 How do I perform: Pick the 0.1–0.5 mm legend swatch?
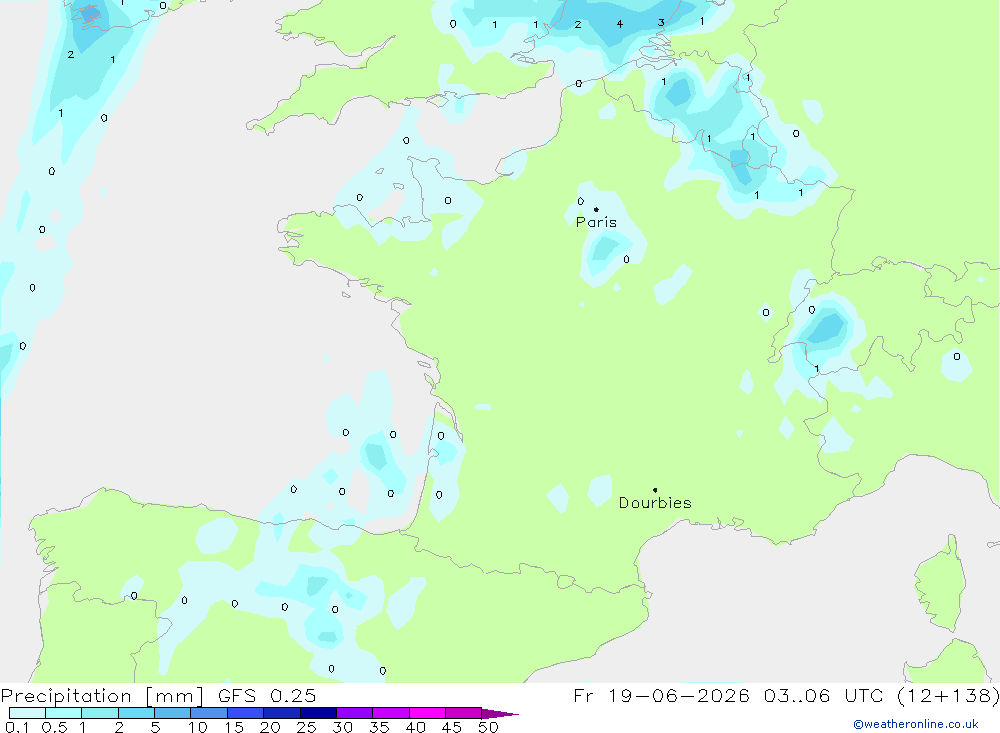click(x=27, y=713)
